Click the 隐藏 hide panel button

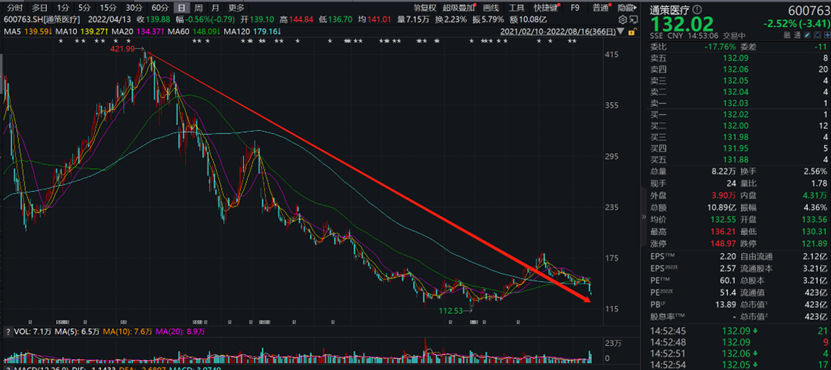point(626,7)
